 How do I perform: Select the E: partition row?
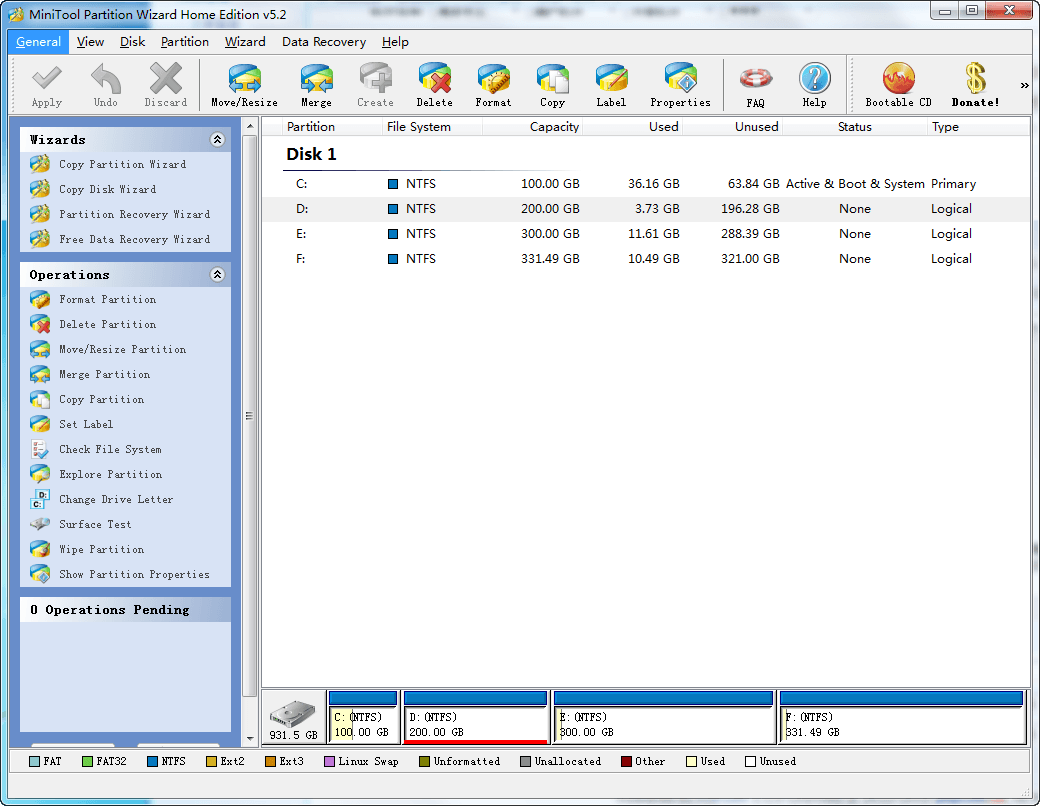645,234
